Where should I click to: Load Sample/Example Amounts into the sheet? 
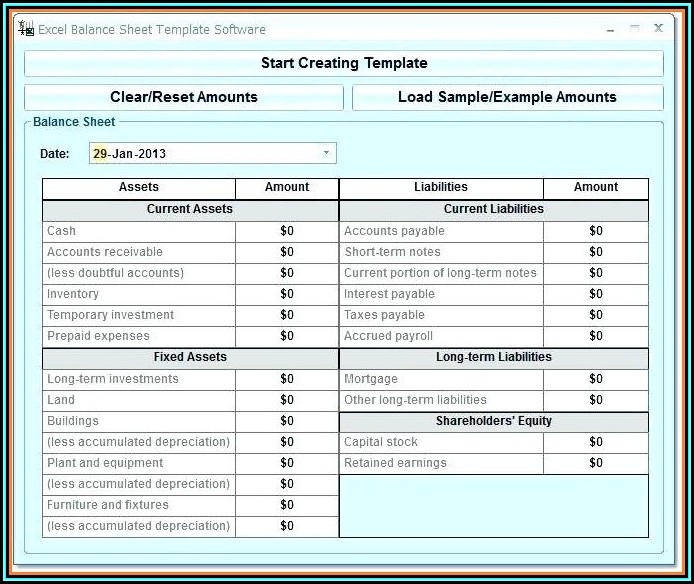[507, 97]
